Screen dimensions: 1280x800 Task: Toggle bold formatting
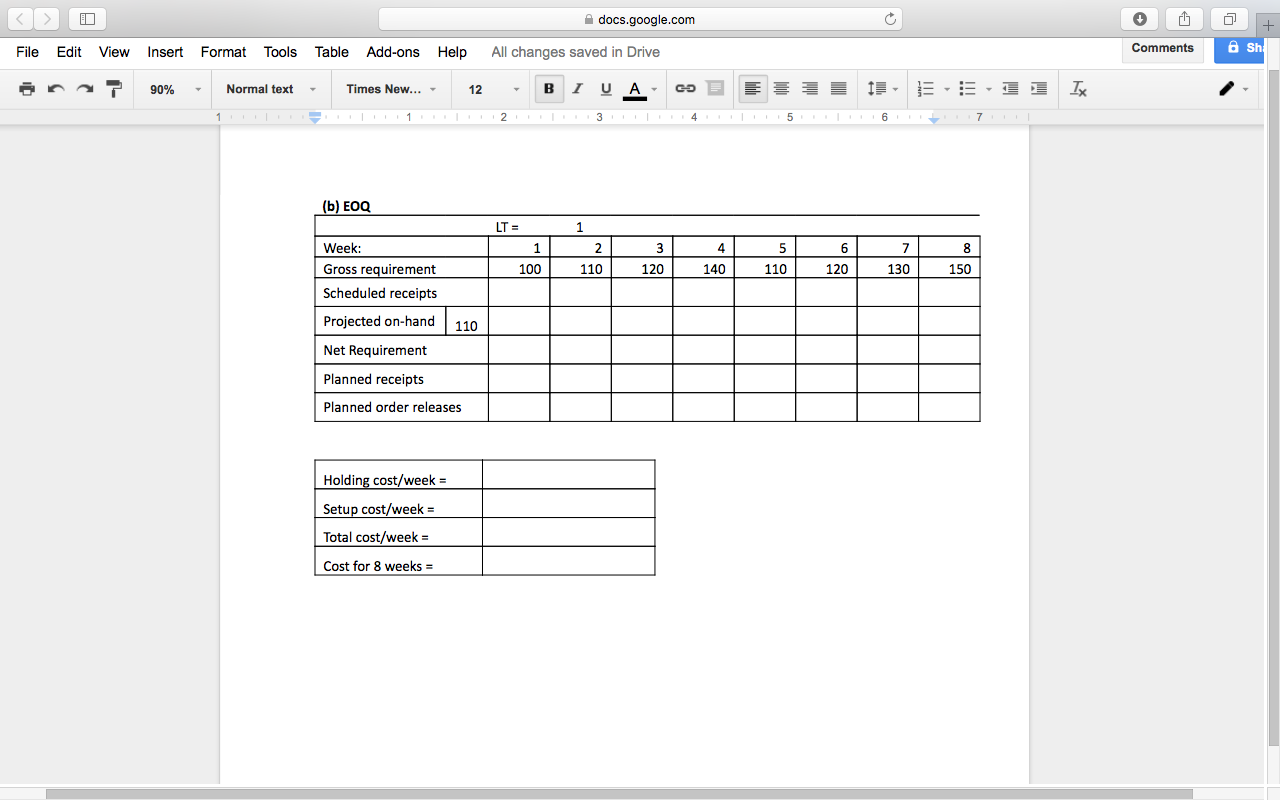(x=548, y=89)
